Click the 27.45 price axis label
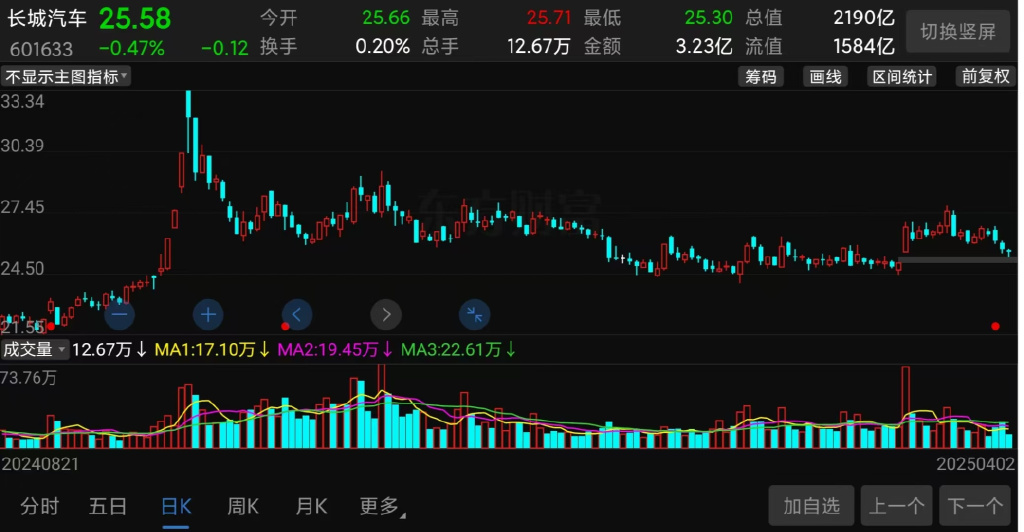Screen dimensions: 1024x532 click(x=22, y=208)
